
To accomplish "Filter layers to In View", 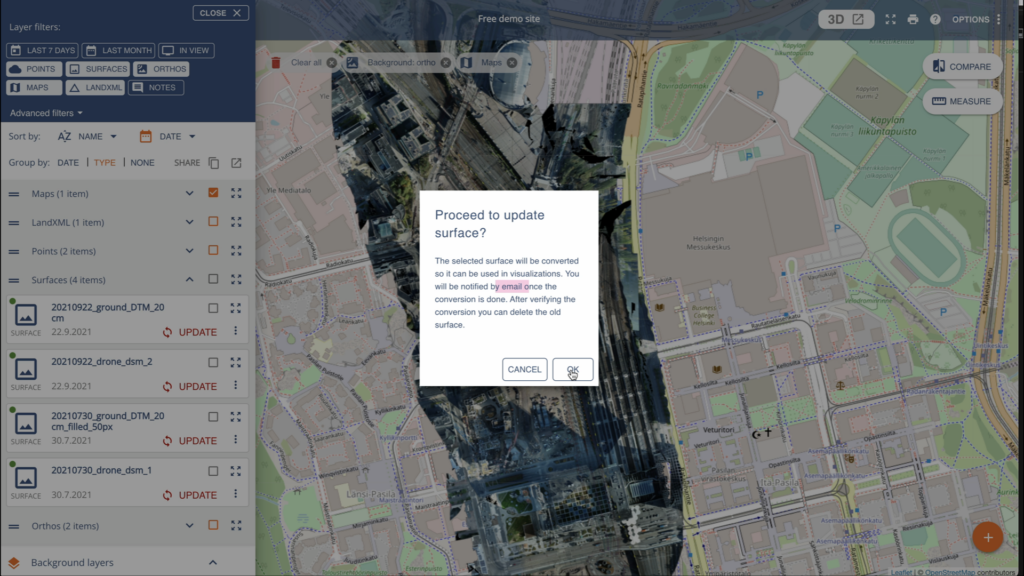I will point(186,50).
